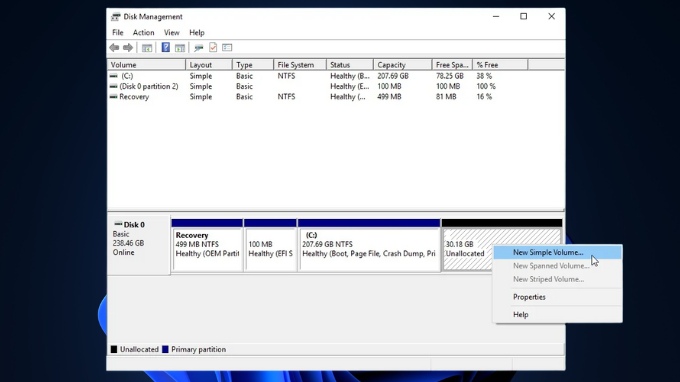Image resolution: width=680 pixels, height=382 pixels.
Task: Choose New Simple Volume from context menu
Action: [x=558, y=252]
